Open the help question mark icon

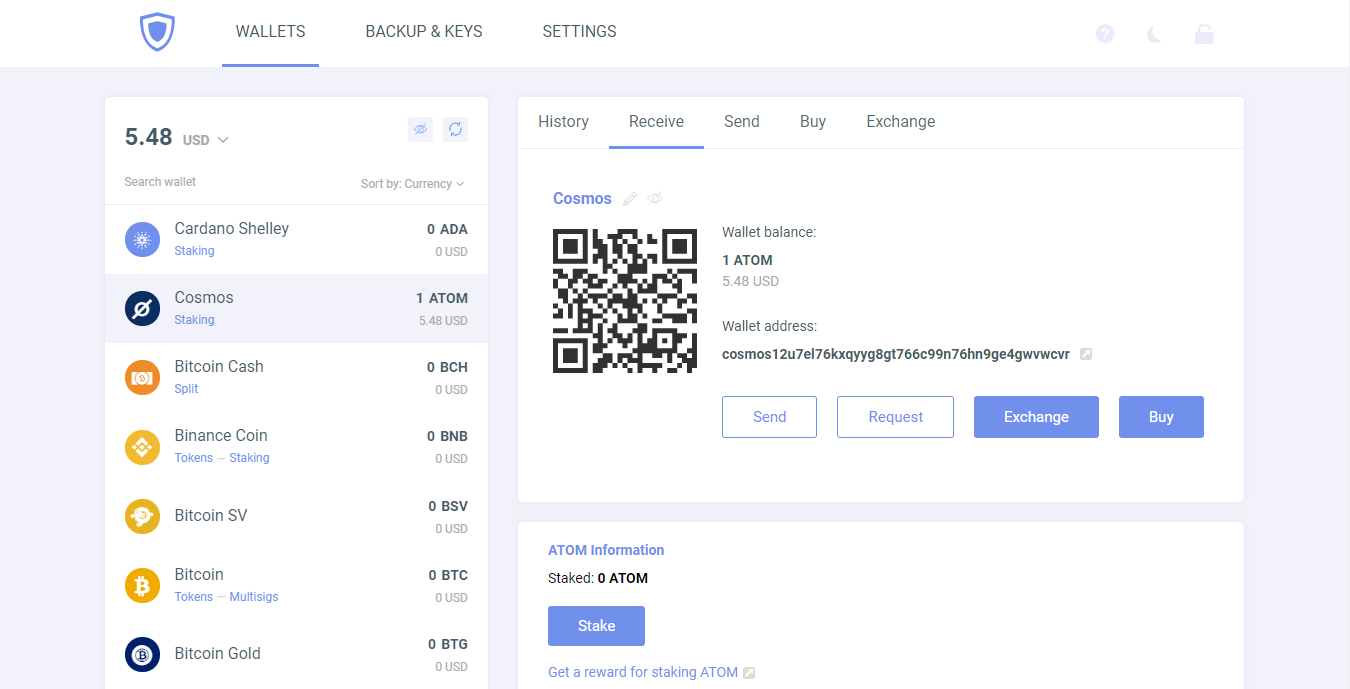click(x=1105, y=33)
